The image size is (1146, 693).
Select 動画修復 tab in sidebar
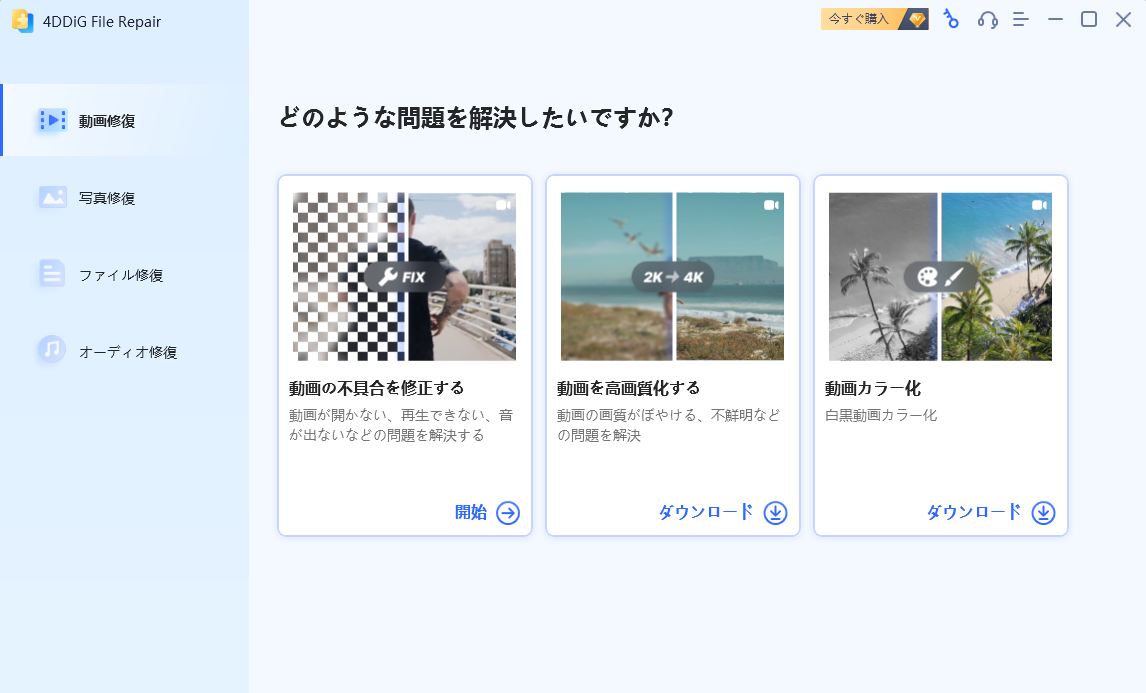pos(107,121)
